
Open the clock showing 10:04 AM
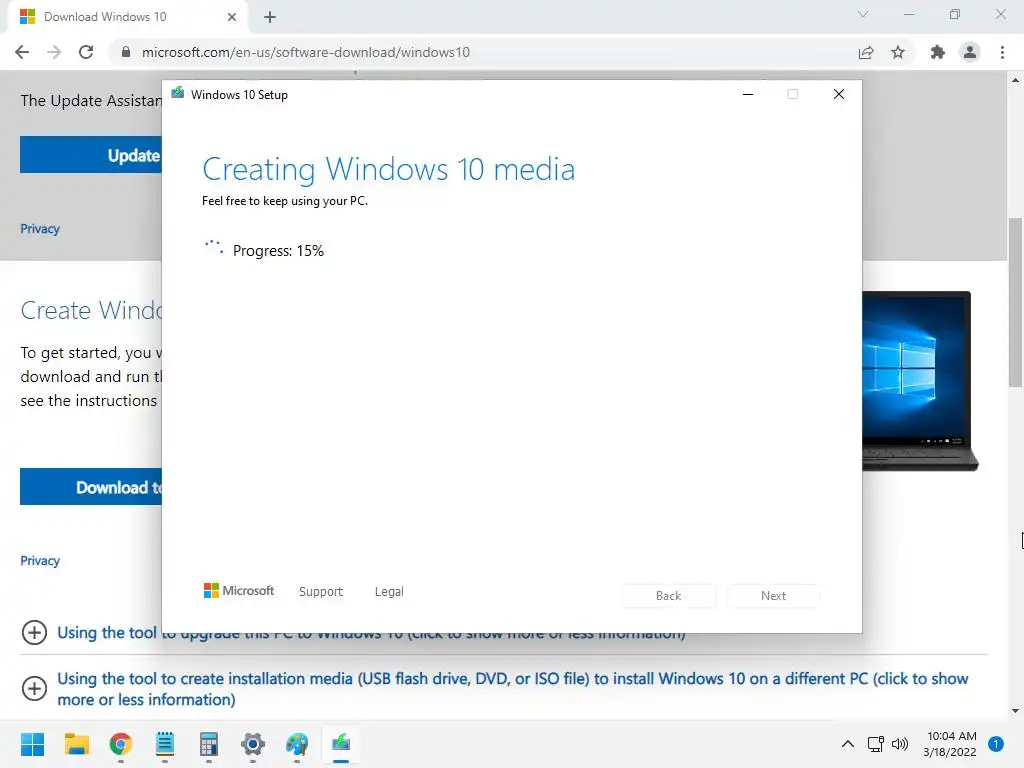click(x=951, y=744)
